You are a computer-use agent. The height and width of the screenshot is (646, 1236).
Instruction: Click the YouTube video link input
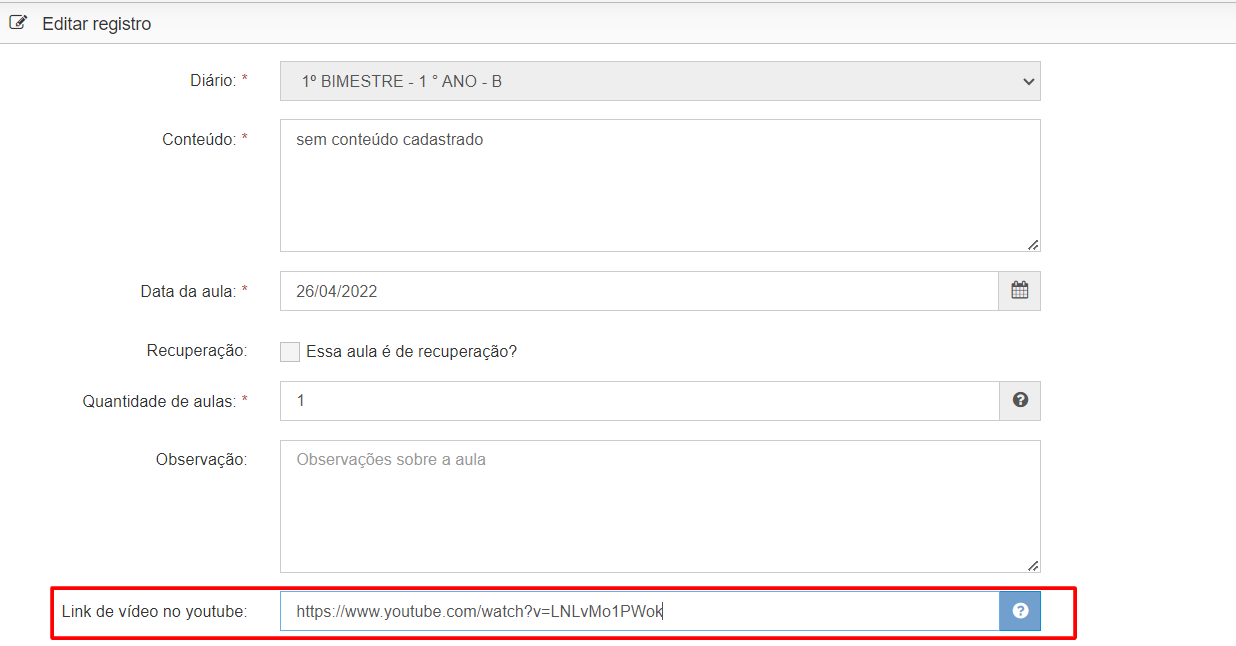pos(639,611)
